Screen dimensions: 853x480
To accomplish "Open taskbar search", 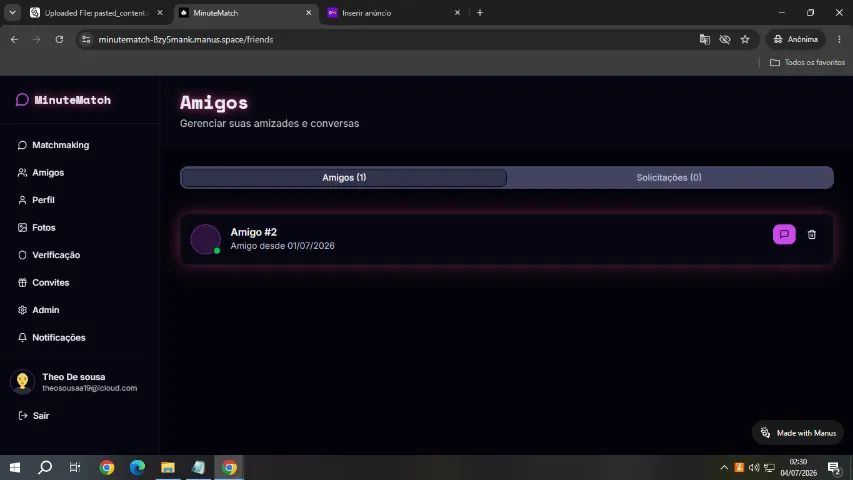I will [x=45, y=467].
